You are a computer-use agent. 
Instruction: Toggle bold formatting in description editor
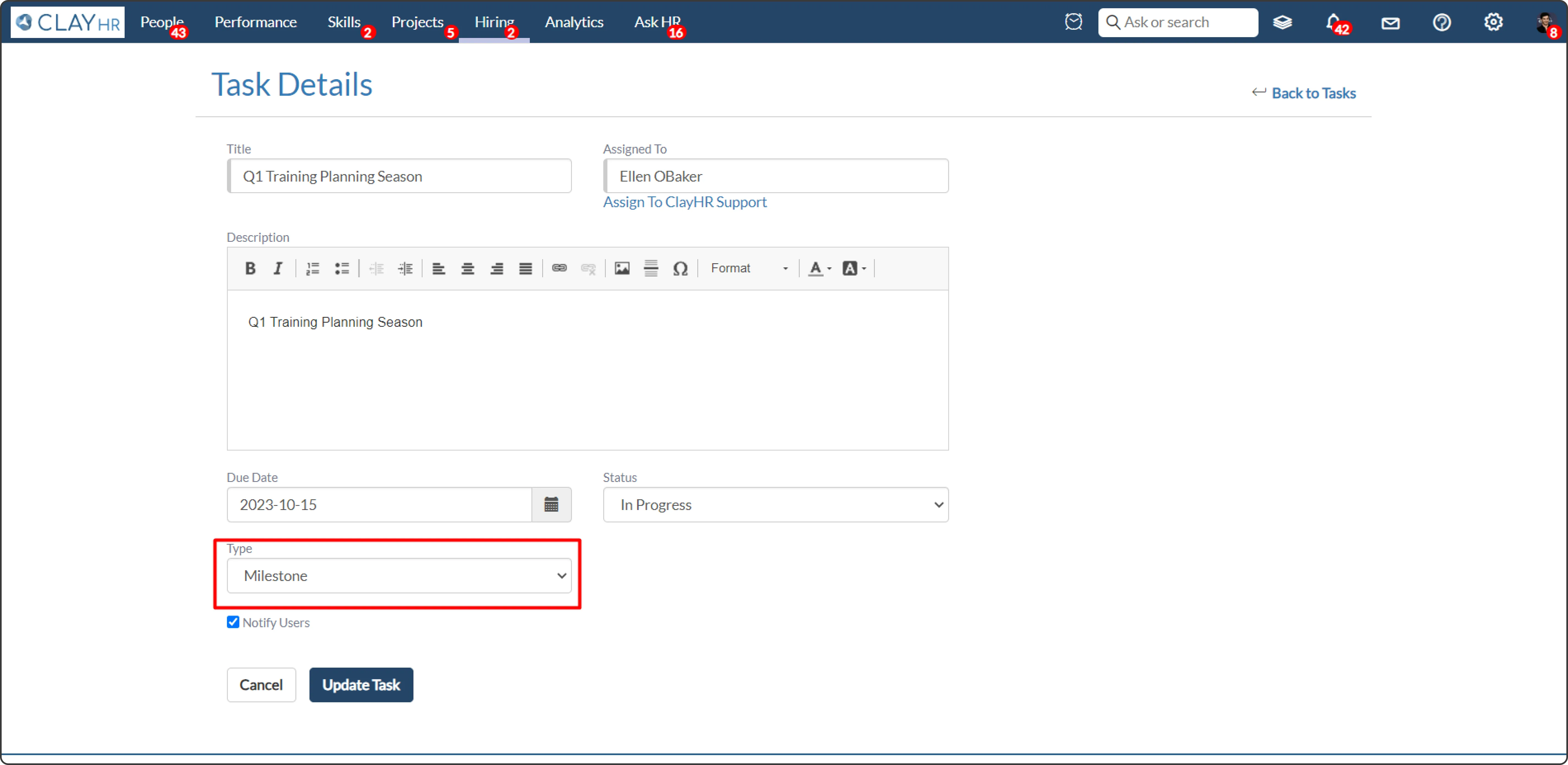[250, 268]
